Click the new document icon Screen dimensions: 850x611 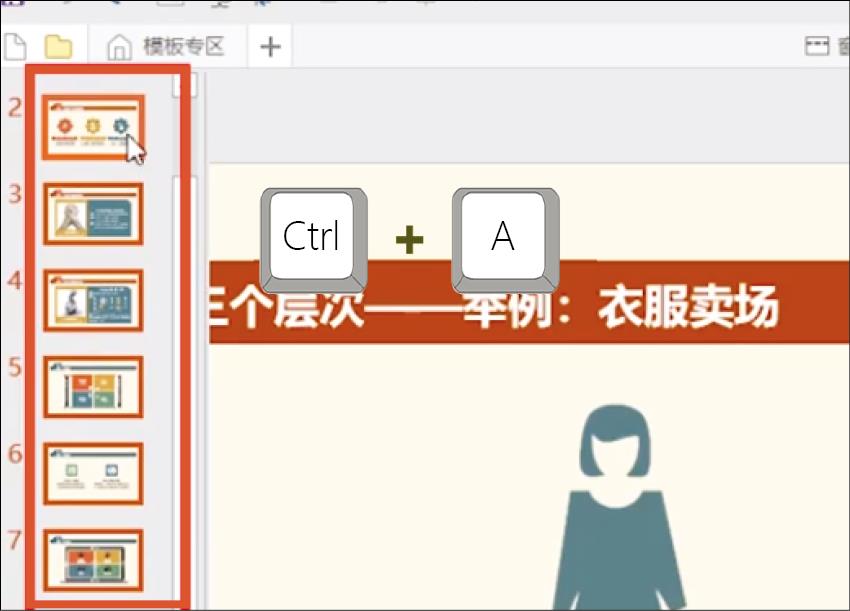coord(12,46)
